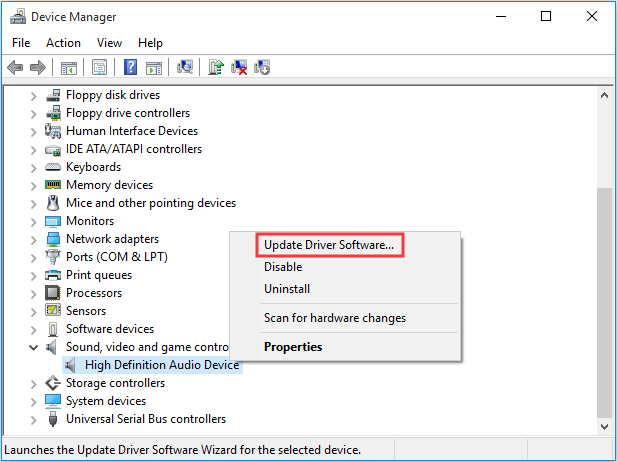This screenshot has width=617, height=462.
Task: Select the Sensors label
Action: click(x=86, y=310)
